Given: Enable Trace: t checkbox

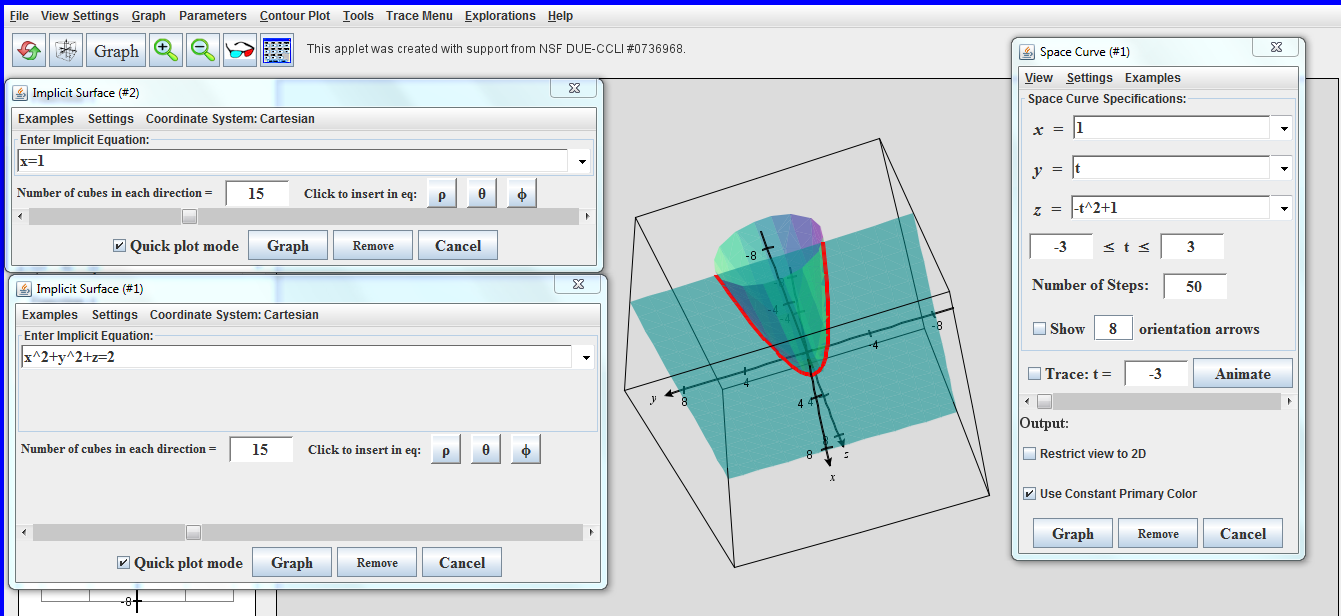Looking at the screenshot, I should click(1036, 373).
